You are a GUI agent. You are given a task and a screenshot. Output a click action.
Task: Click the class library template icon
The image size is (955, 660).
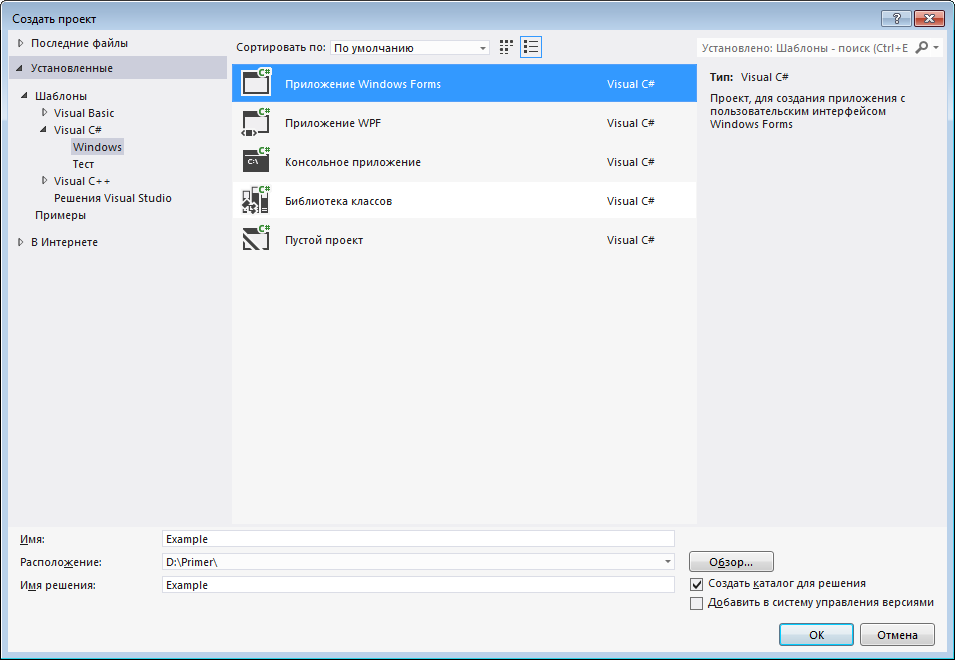click(x=256, y=200)
